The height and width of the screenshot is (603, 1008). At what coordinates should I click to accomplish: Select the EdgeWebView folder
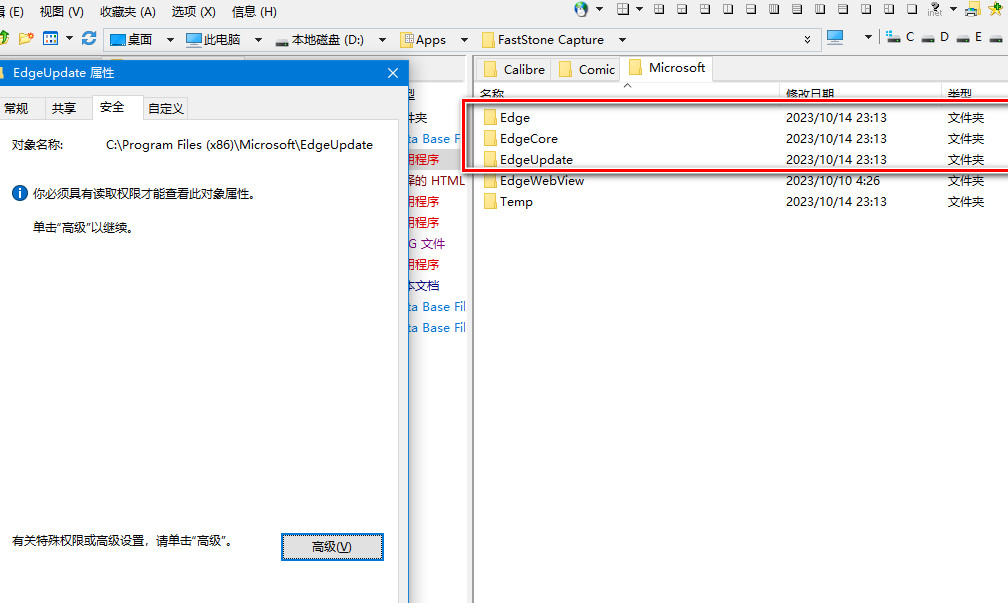tap(541, 181)
